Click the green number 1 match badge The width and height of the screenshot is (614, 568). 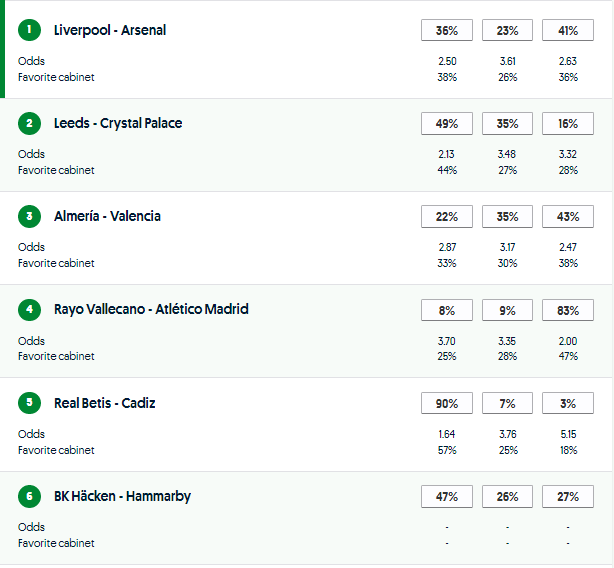point(30,30)
